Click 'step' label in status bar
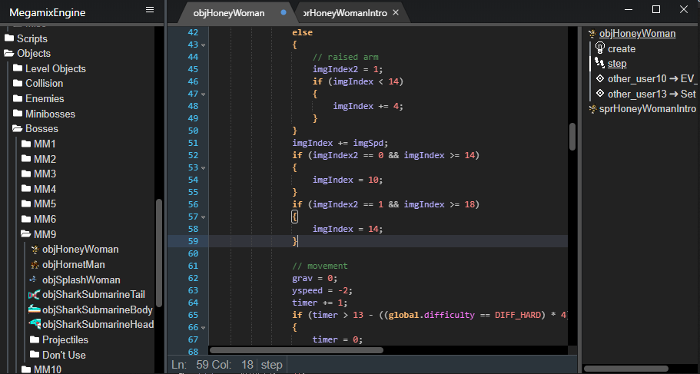The height and width of the screenshot is (374, 700). pos(271,365)
